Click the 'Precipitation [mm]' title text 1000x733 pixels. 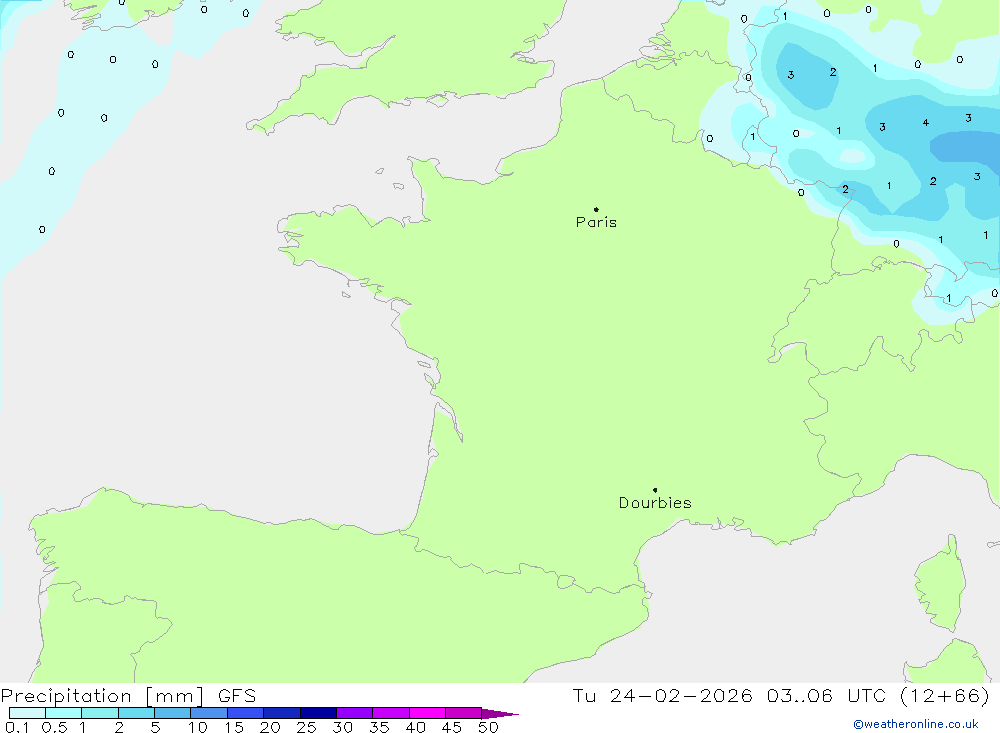102,696
